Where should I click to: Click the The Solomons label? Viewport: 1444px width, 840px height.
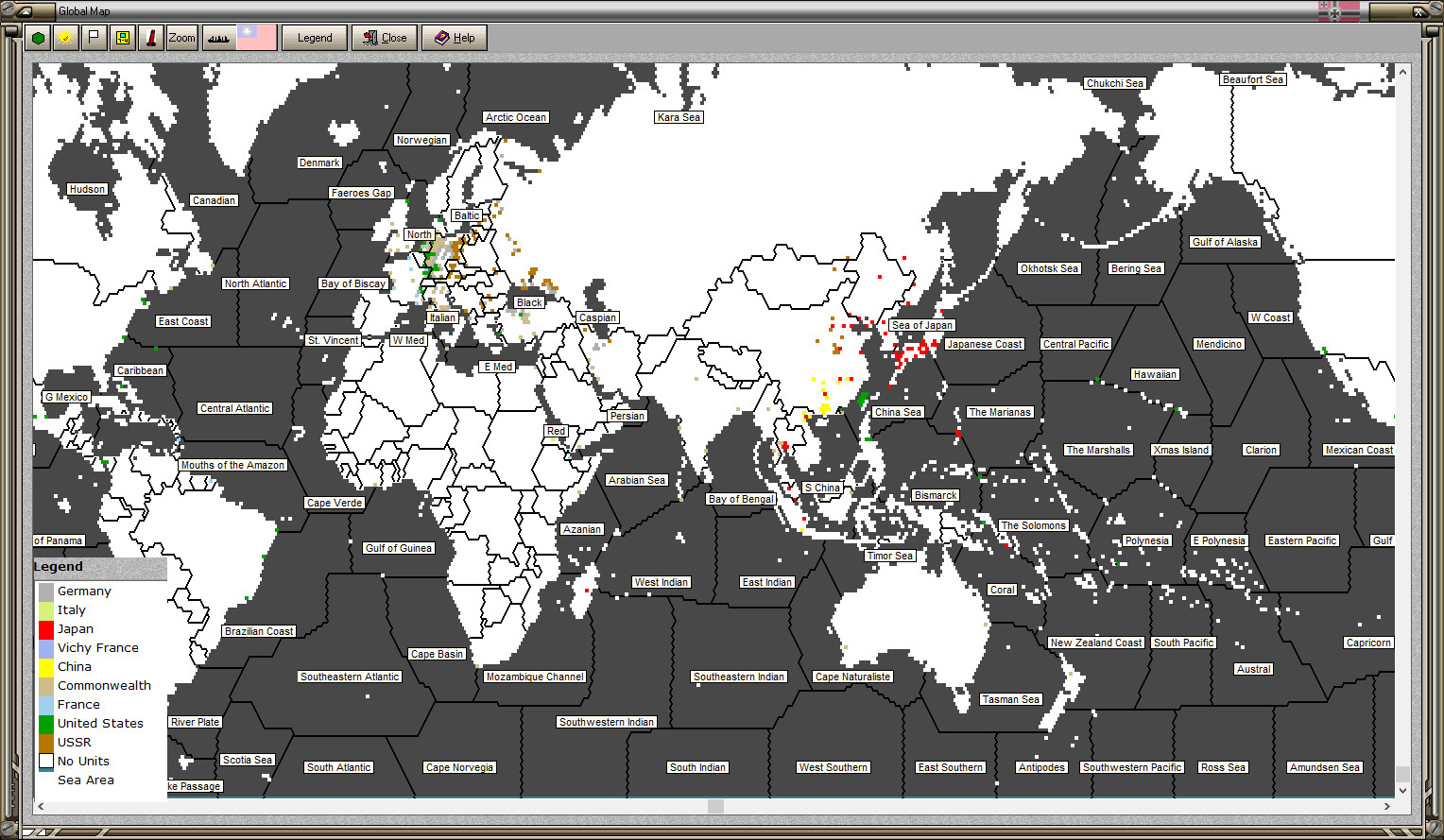pyautogui.click(x=1033, y=525)
